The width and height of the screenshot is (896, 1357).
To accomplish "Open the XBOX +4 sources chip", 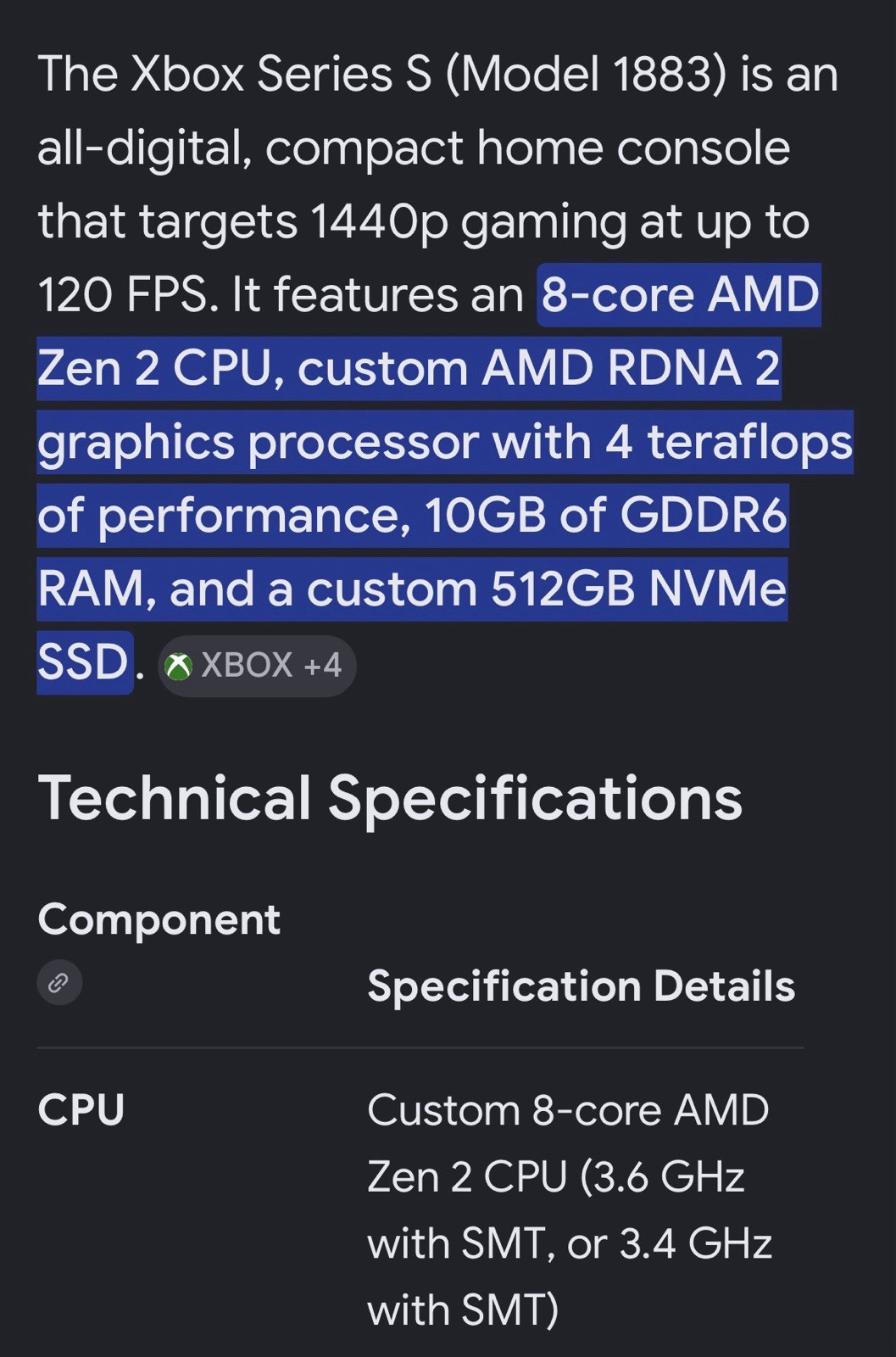I will click(x=257, y=667).
